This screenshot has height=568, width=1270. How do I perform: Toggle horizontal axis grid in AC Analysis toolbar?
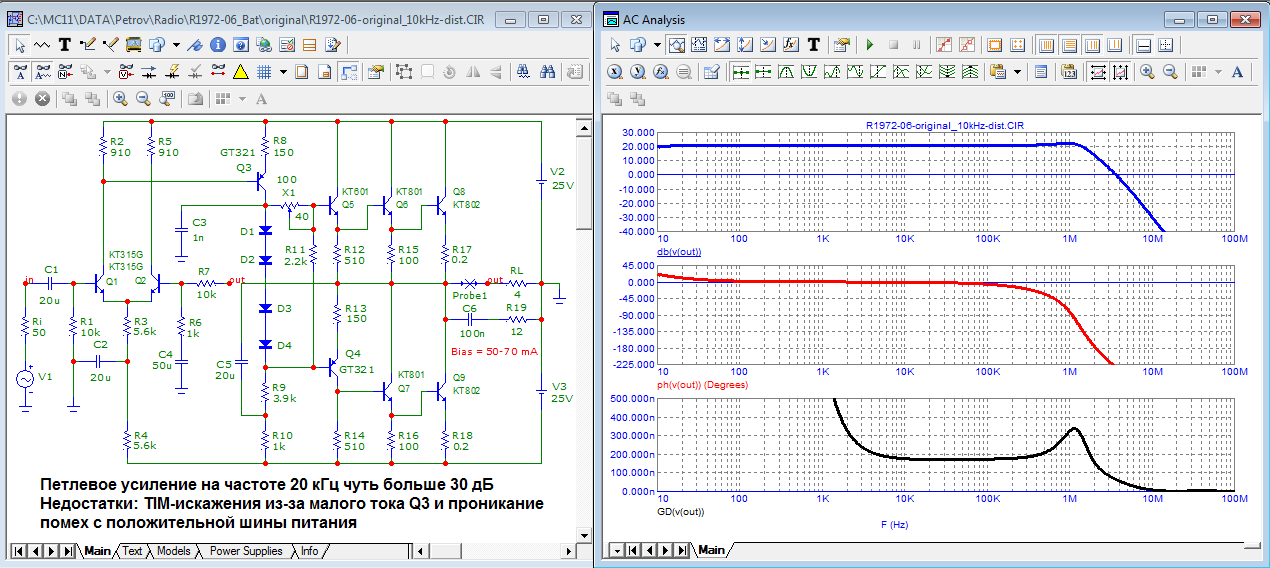(1045, 45)
